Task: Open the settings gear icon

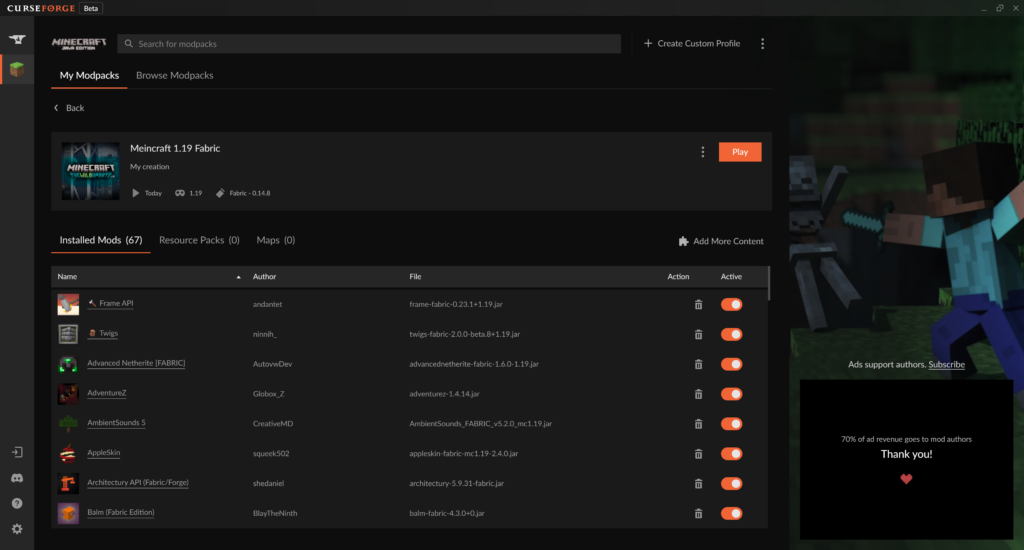Action: [17, 529]
